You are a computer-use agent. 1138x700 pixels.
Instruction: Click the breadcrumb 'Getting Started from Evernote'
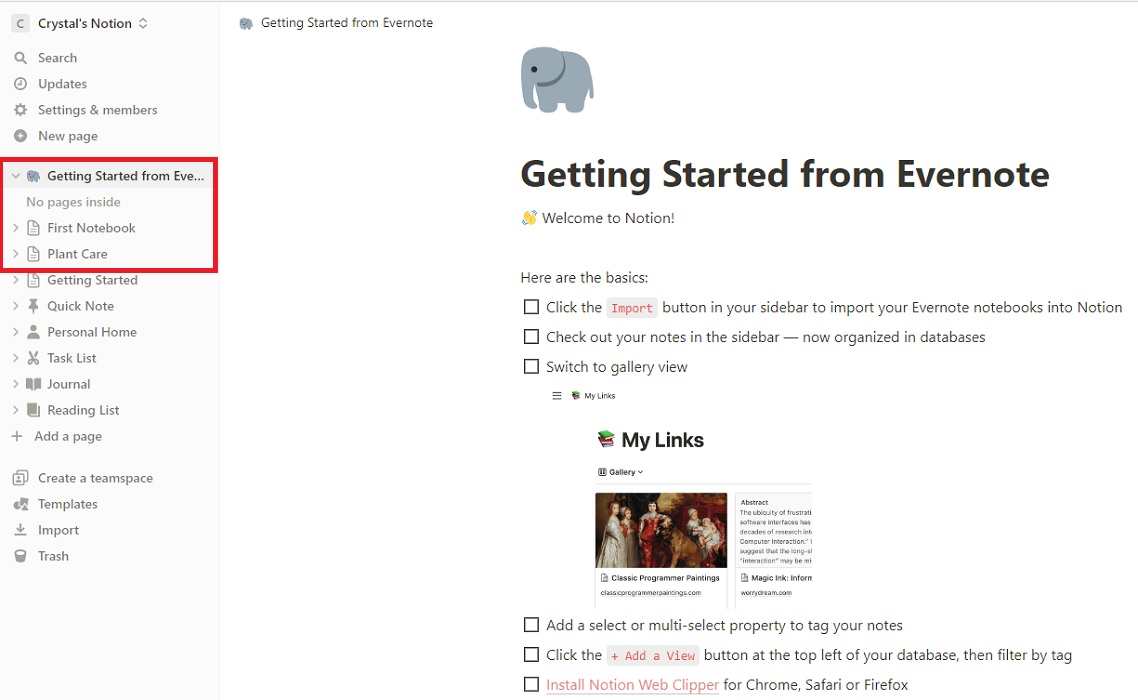[346, 22]
